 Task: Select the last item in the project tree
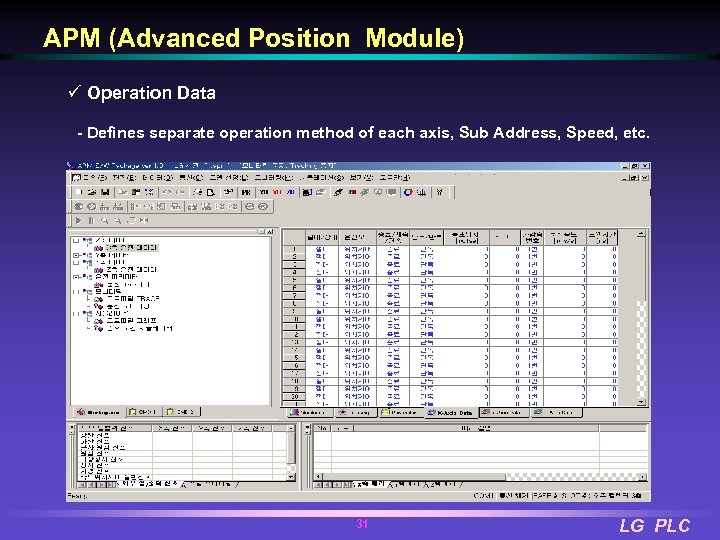coord(140,329)
